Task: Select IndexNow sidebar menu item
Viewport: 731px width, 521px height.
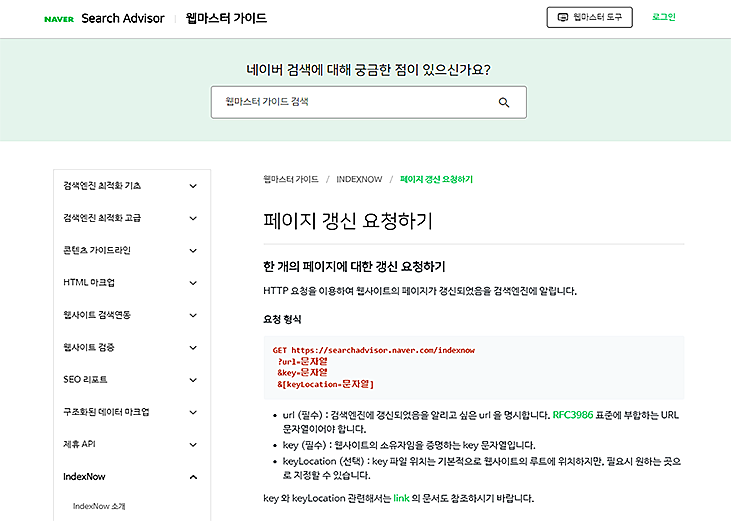Action: tap(84, 476)
